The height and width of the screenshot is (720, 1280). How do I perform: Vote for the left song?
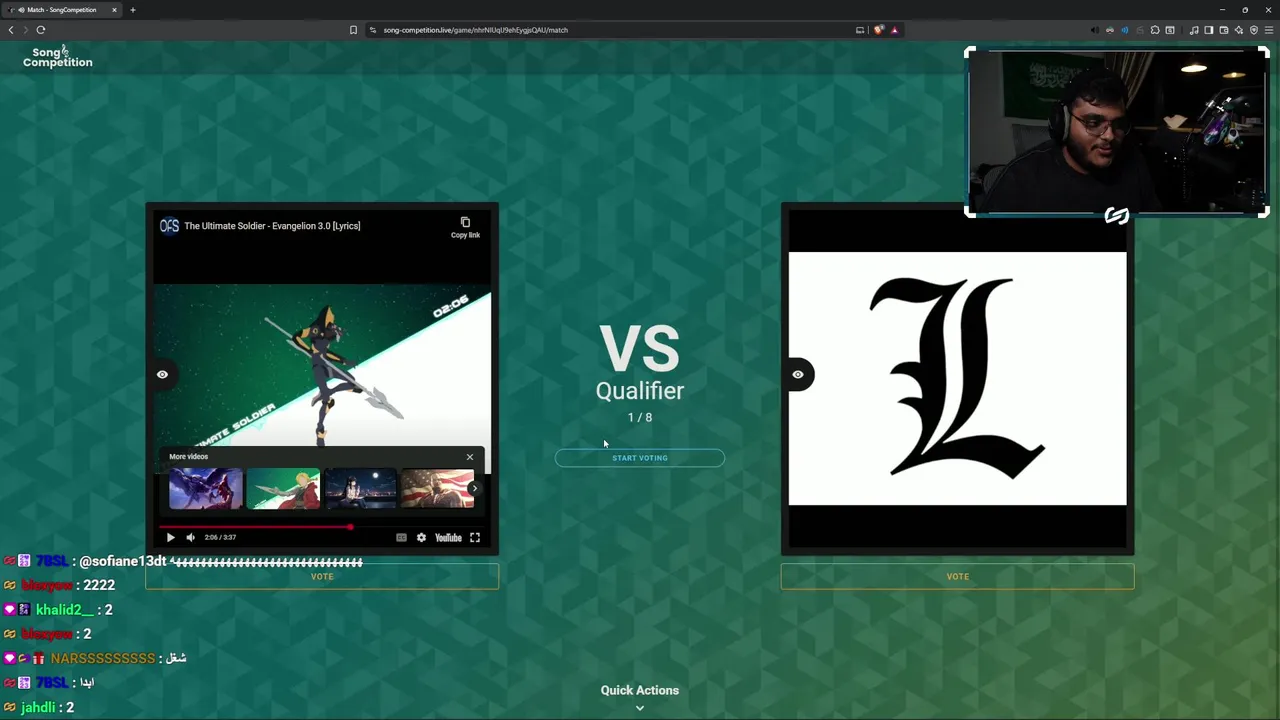[322, 576]
